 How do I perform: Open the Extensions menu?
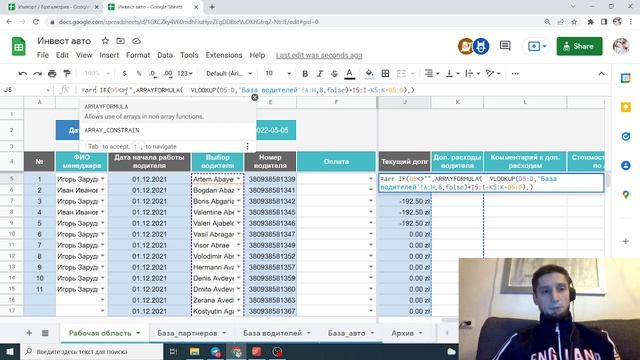tap(224, 55)
